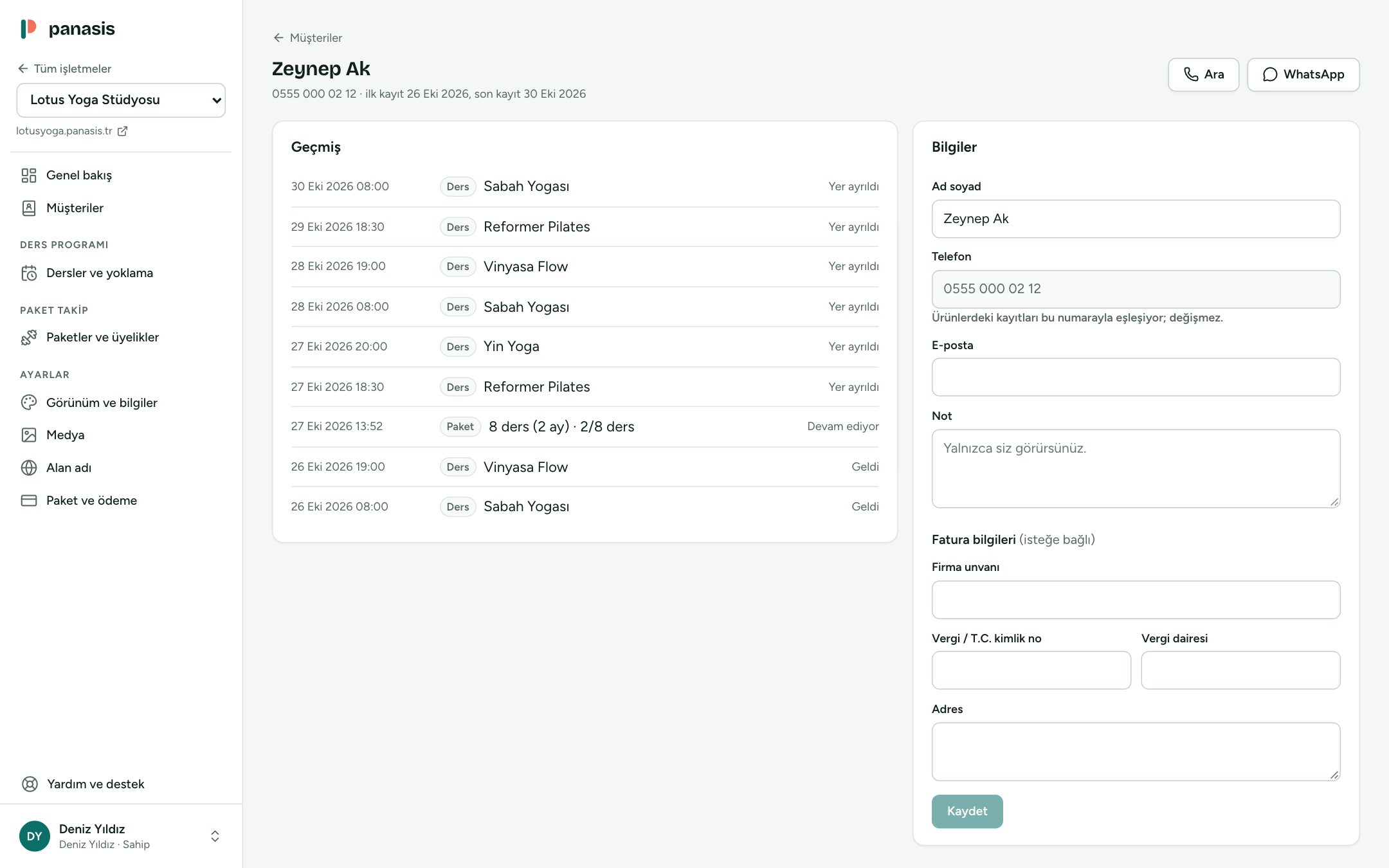Click the '29 Eki 2026 18:30' date entry

338,227
